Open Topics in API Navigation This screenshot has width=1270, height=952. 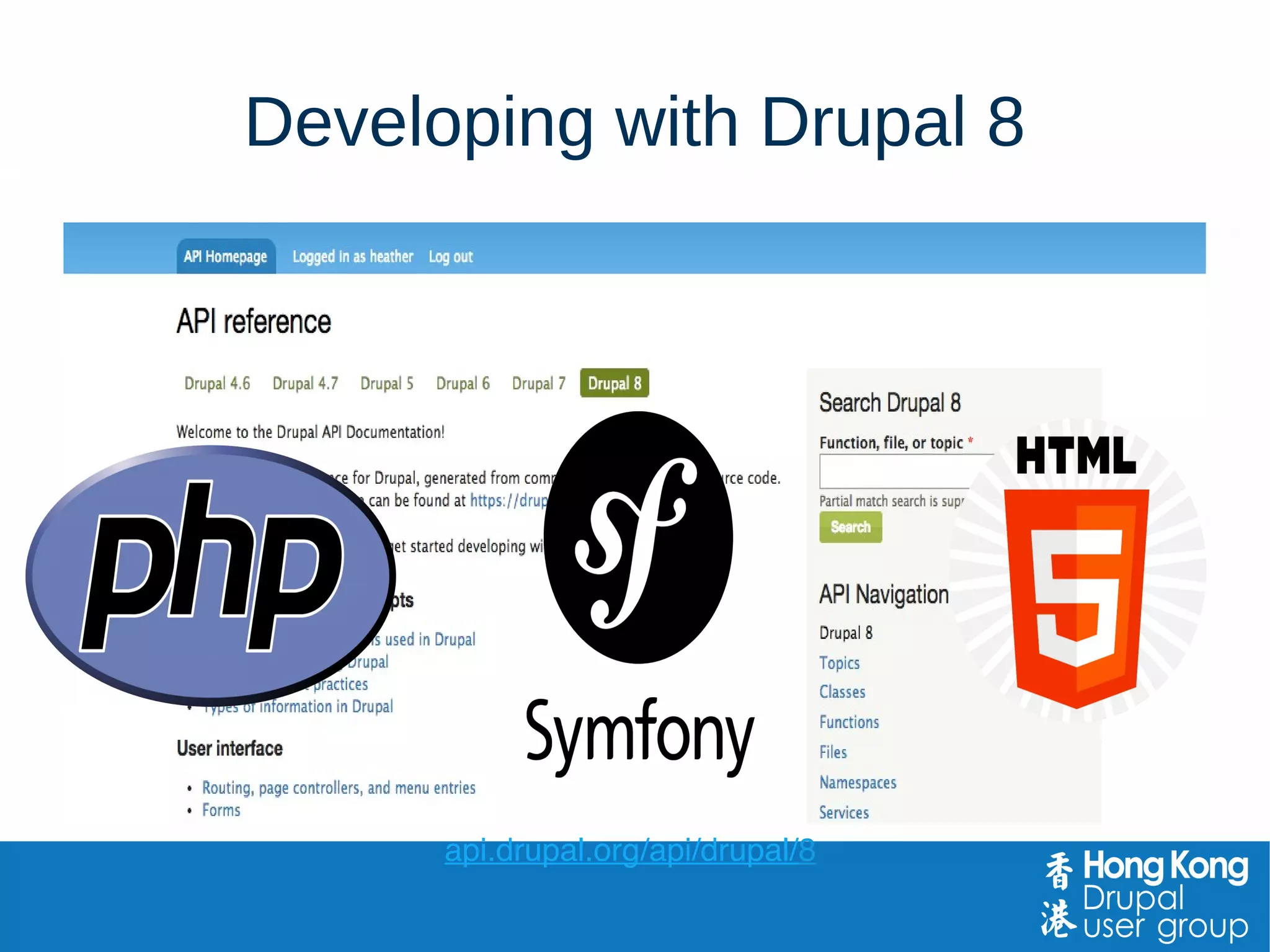click(839, 663)
